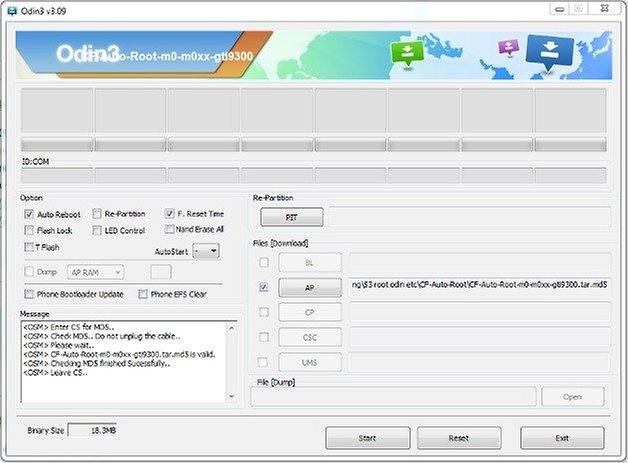Click the small field next to AP RAM

161,272
